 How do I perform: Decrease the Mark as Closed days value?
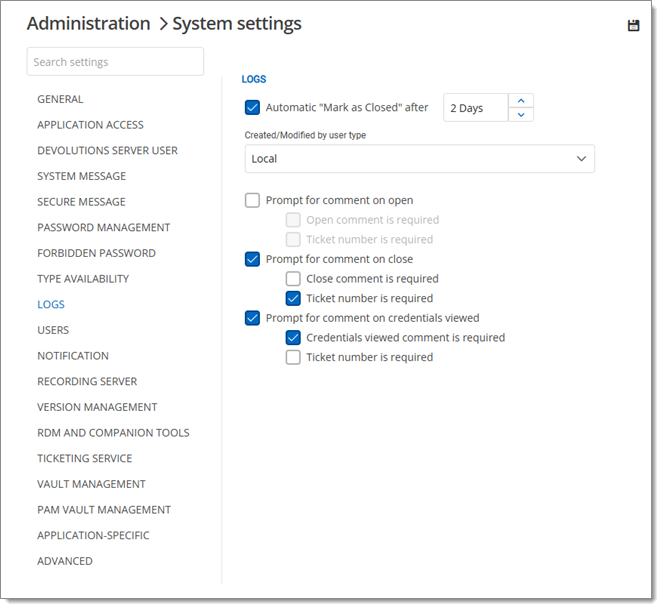pos(521,115)
